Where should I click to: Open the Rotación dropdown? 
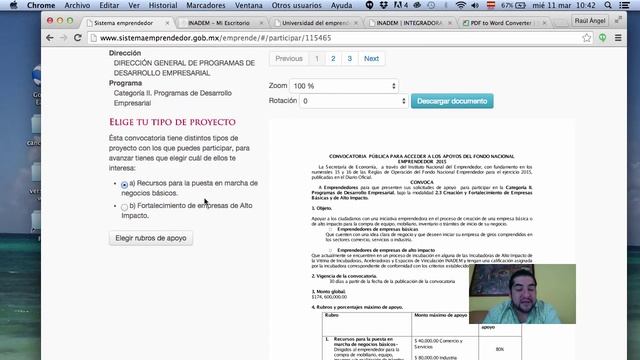tap(354, 101)
